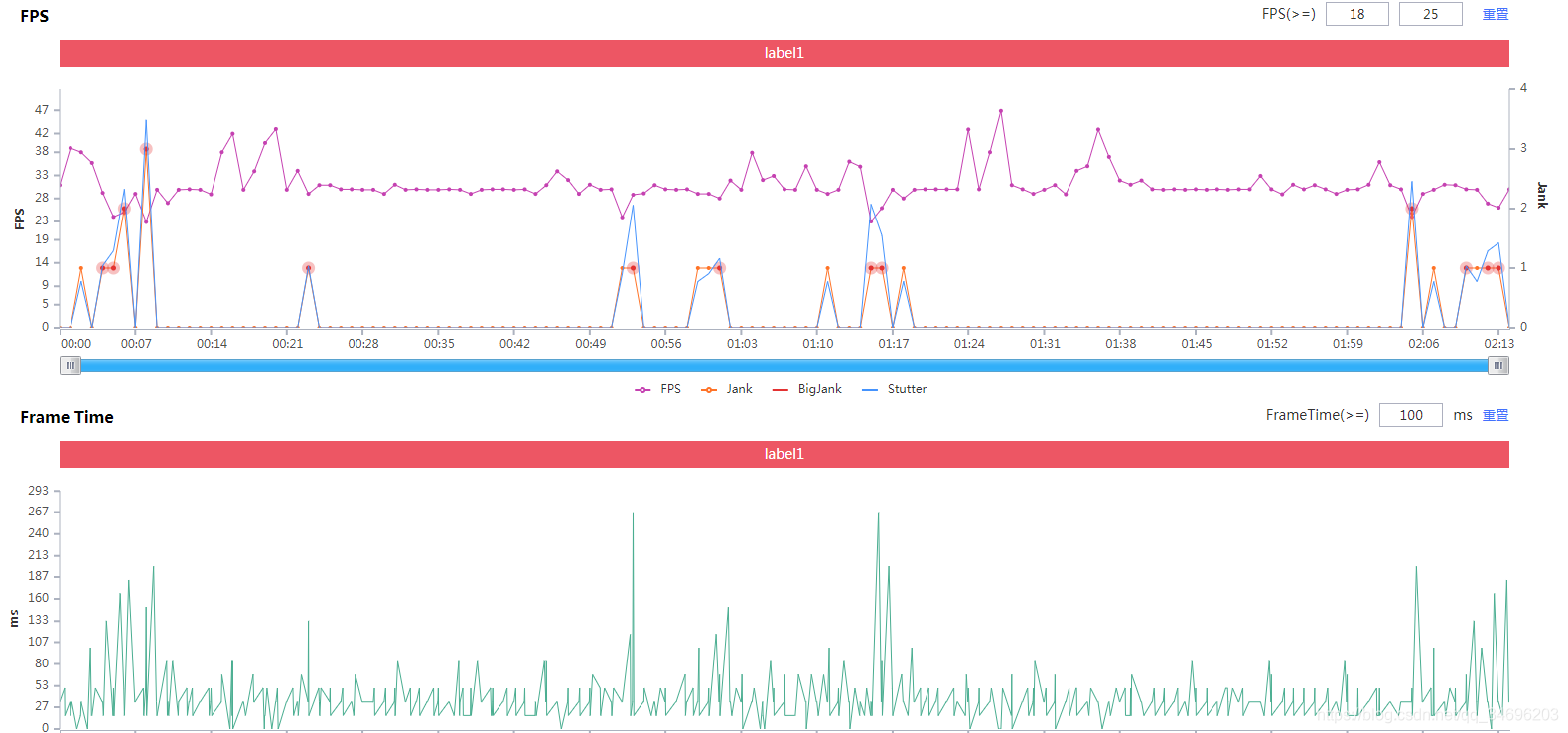Click the 293 value on ms y-axis

(38, 491)
